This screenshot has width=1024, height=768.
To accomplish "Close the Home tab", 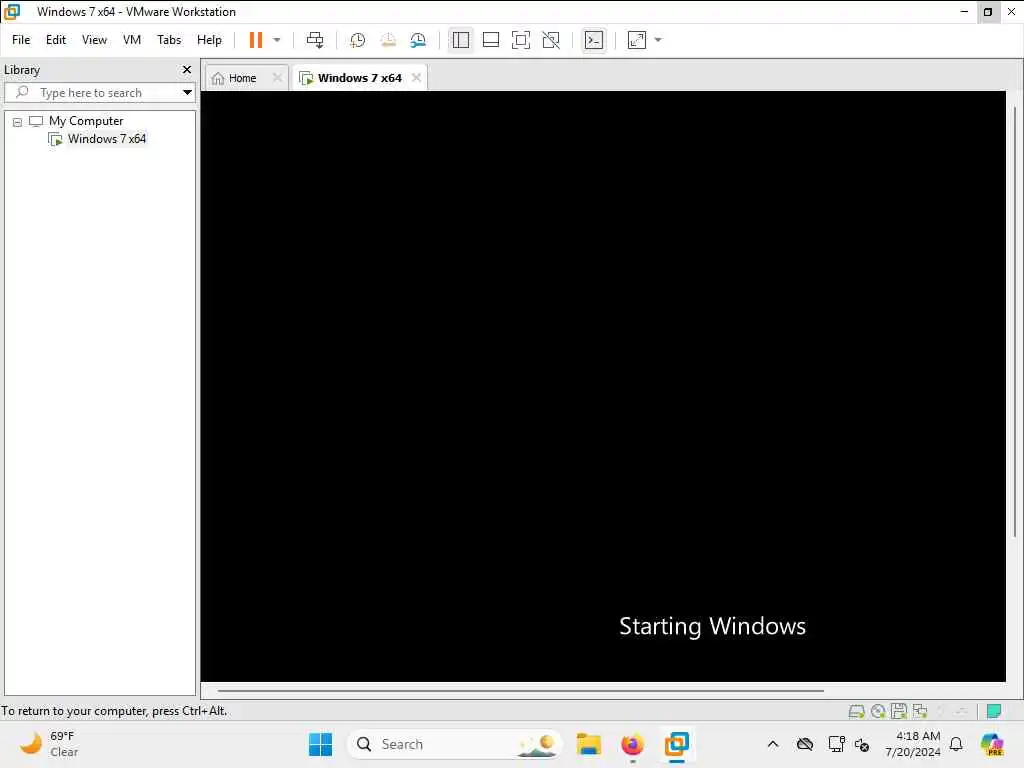I will [x=277, y=78].
